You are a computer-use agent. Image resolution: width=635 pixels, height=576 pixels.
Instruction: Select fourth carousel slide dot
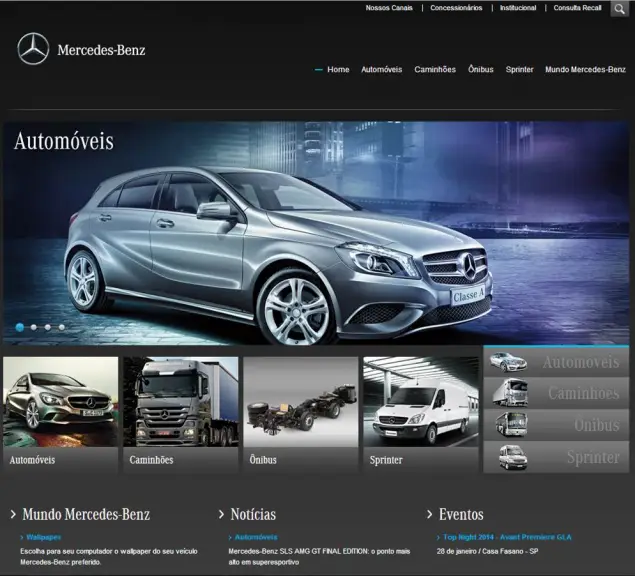(62, 327)
